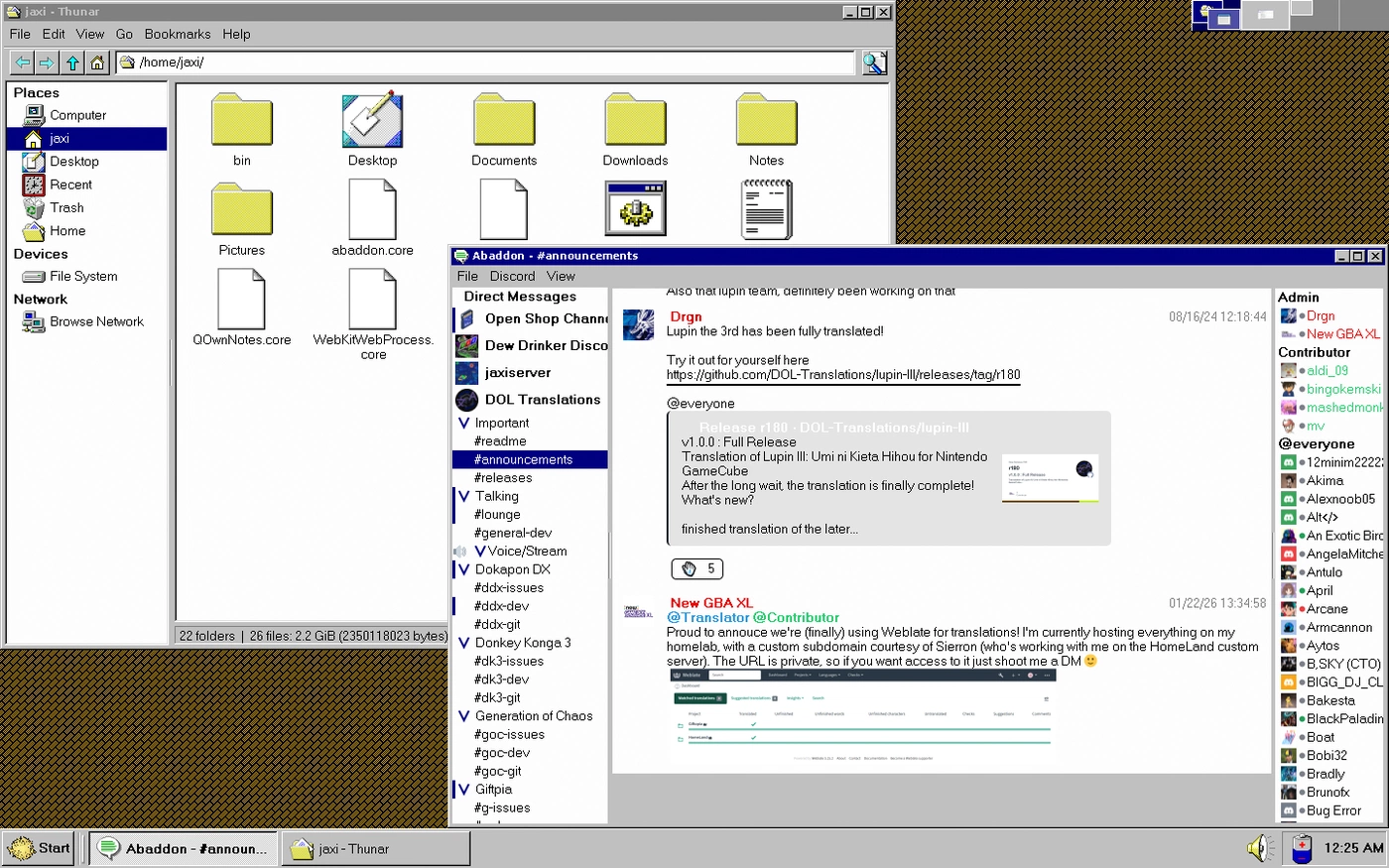Open the Thunar Bookmarks menu
The image size is (1389, 868).
click(x=178, y=34)
